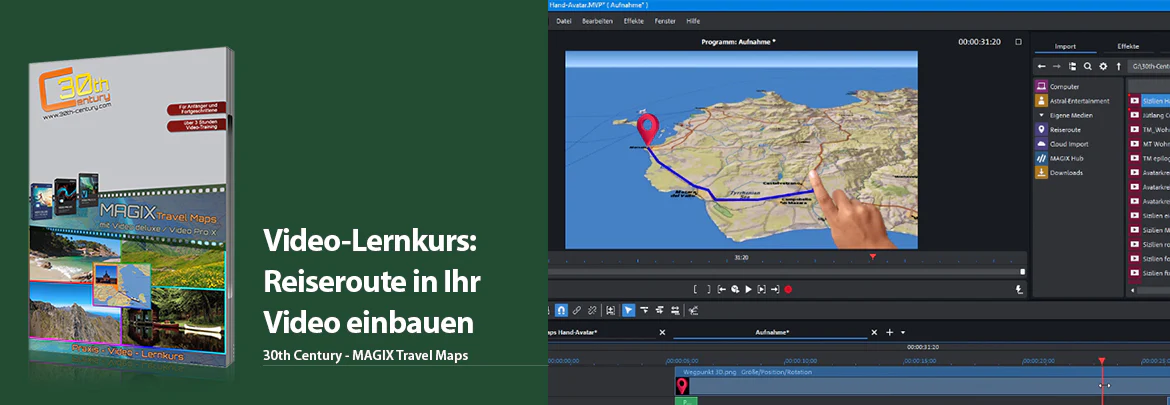The width and height of the screenshot is (1170, 405).
Task: Click the forward arrow in media pool
Action: [1057, 66]
